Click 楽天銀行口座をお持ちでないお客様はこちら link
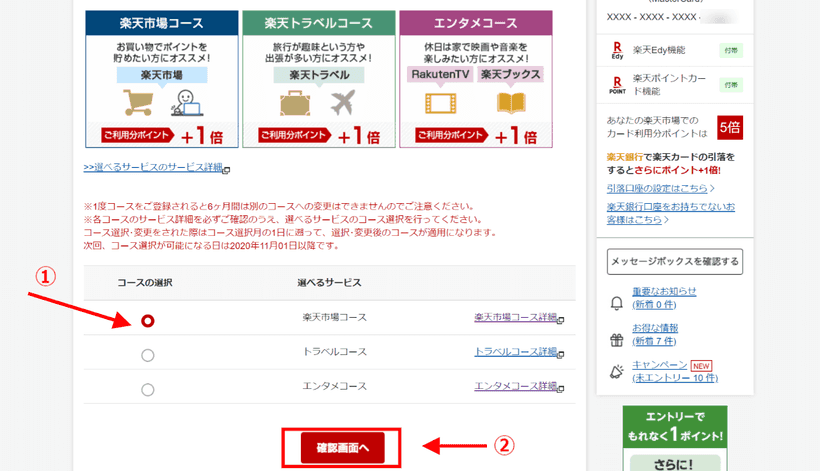The image size is (820, 471). [671, 213]
